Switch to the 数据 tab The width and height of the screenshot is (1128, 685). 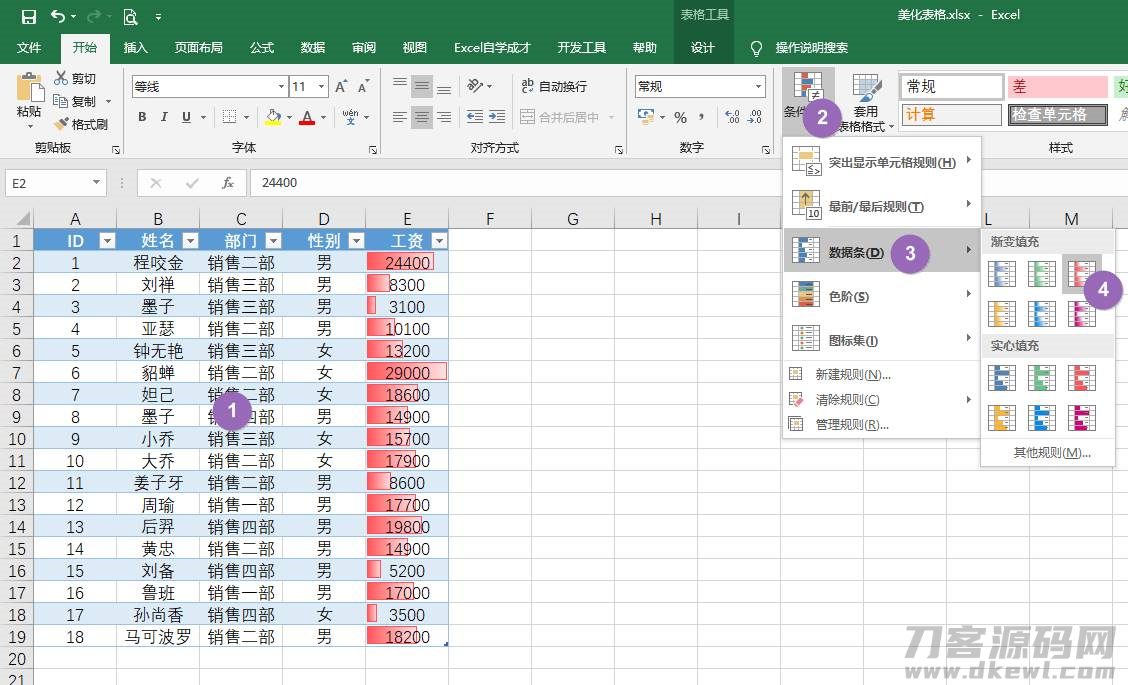click(313, 47)
